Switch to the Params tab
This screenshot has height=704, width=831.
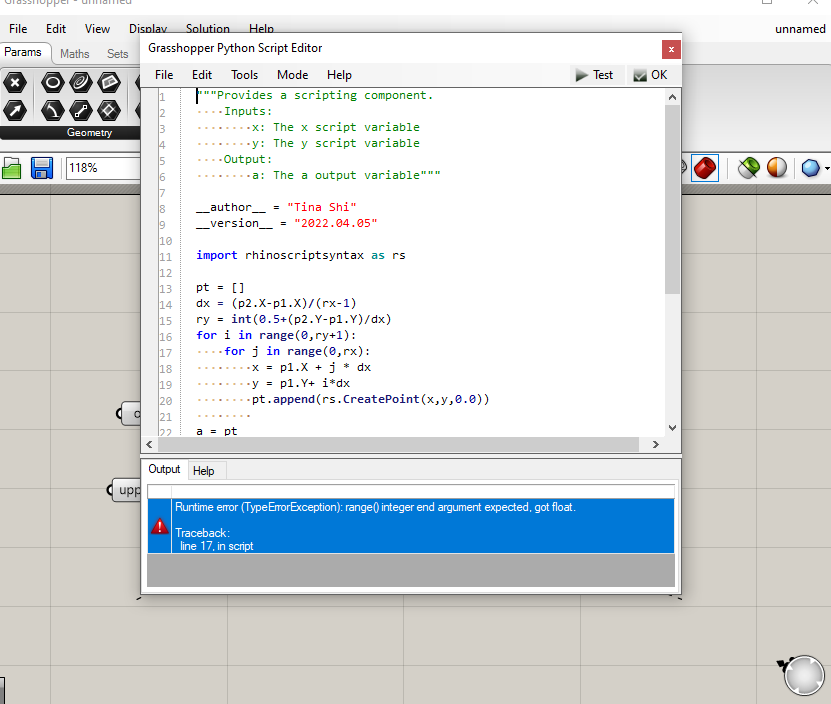pos(23,52)
